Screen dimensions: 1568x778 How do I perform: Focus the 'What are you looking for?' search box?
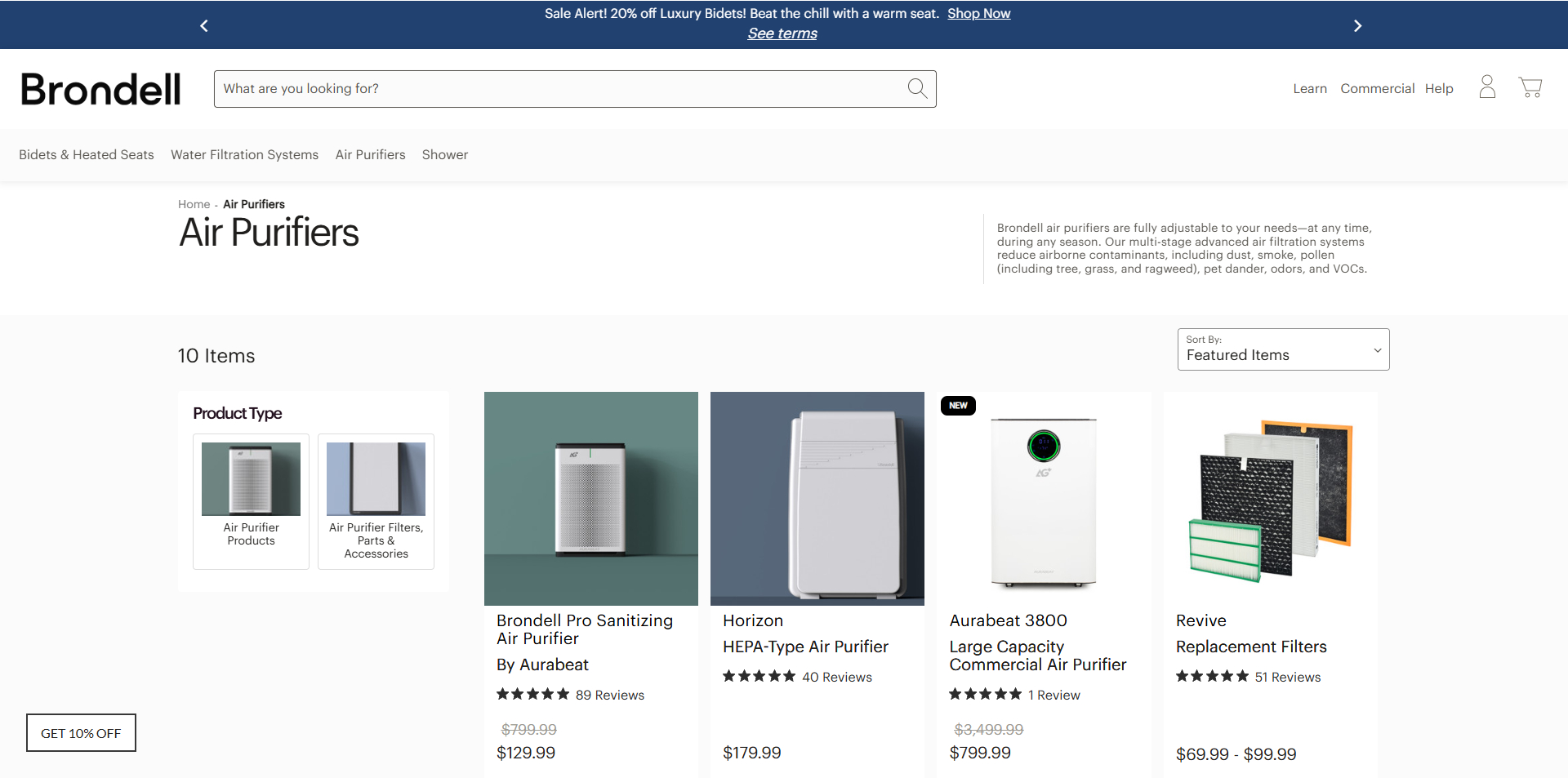555,88
